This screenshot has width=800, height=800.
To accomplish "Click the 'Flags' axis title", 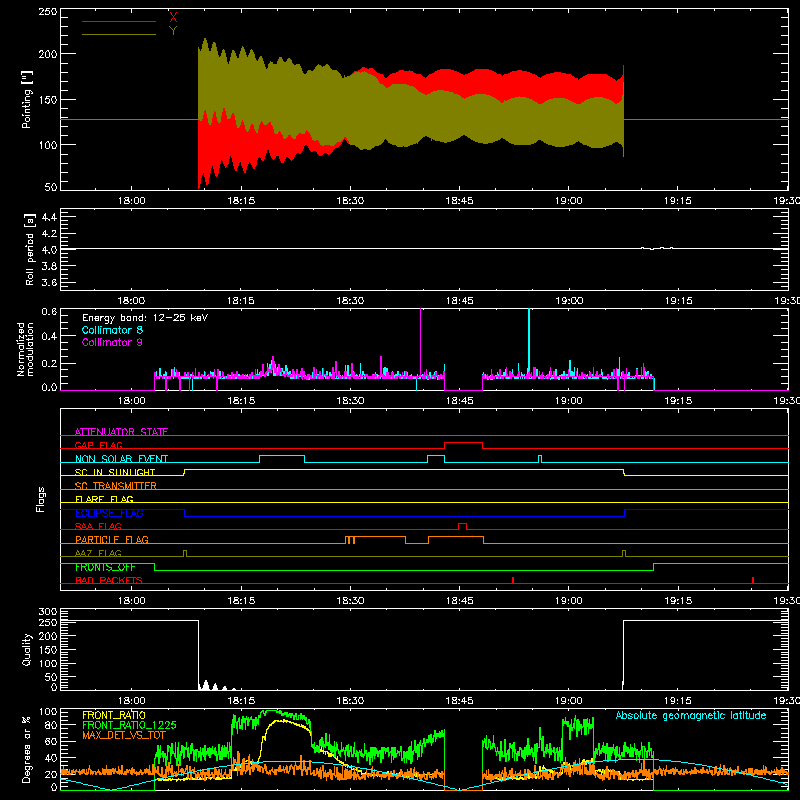I will (41, 499).
